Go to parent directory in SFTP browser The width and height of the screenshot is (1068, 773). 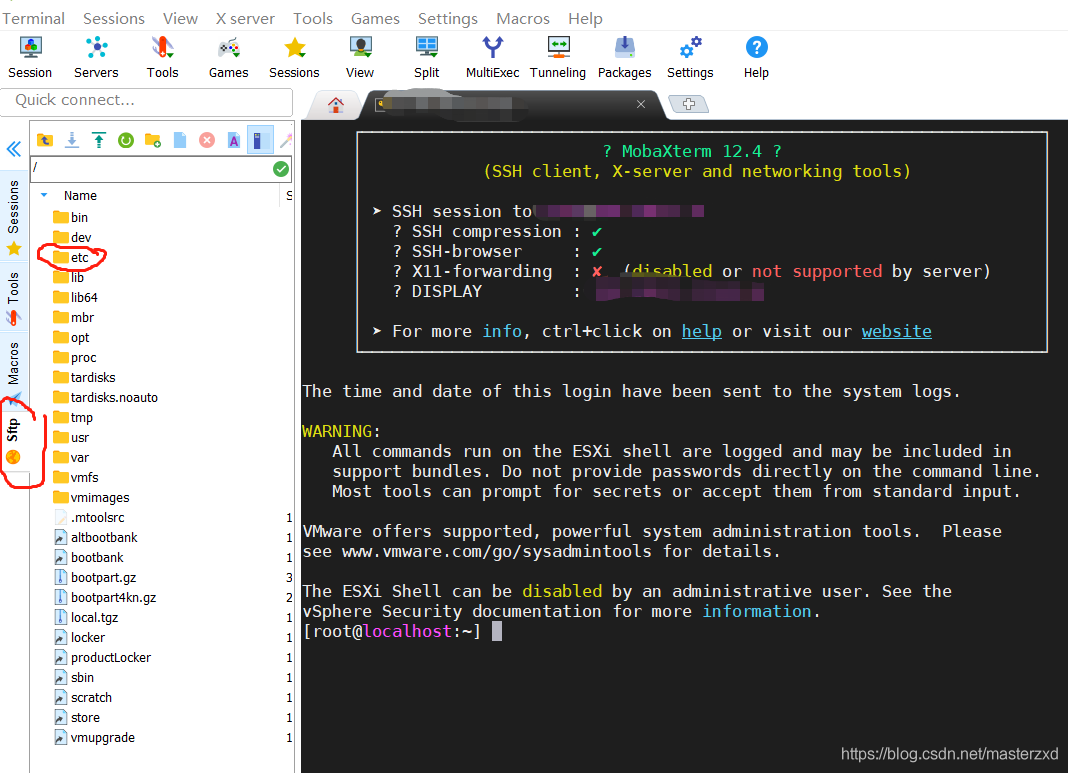[45, 140]
